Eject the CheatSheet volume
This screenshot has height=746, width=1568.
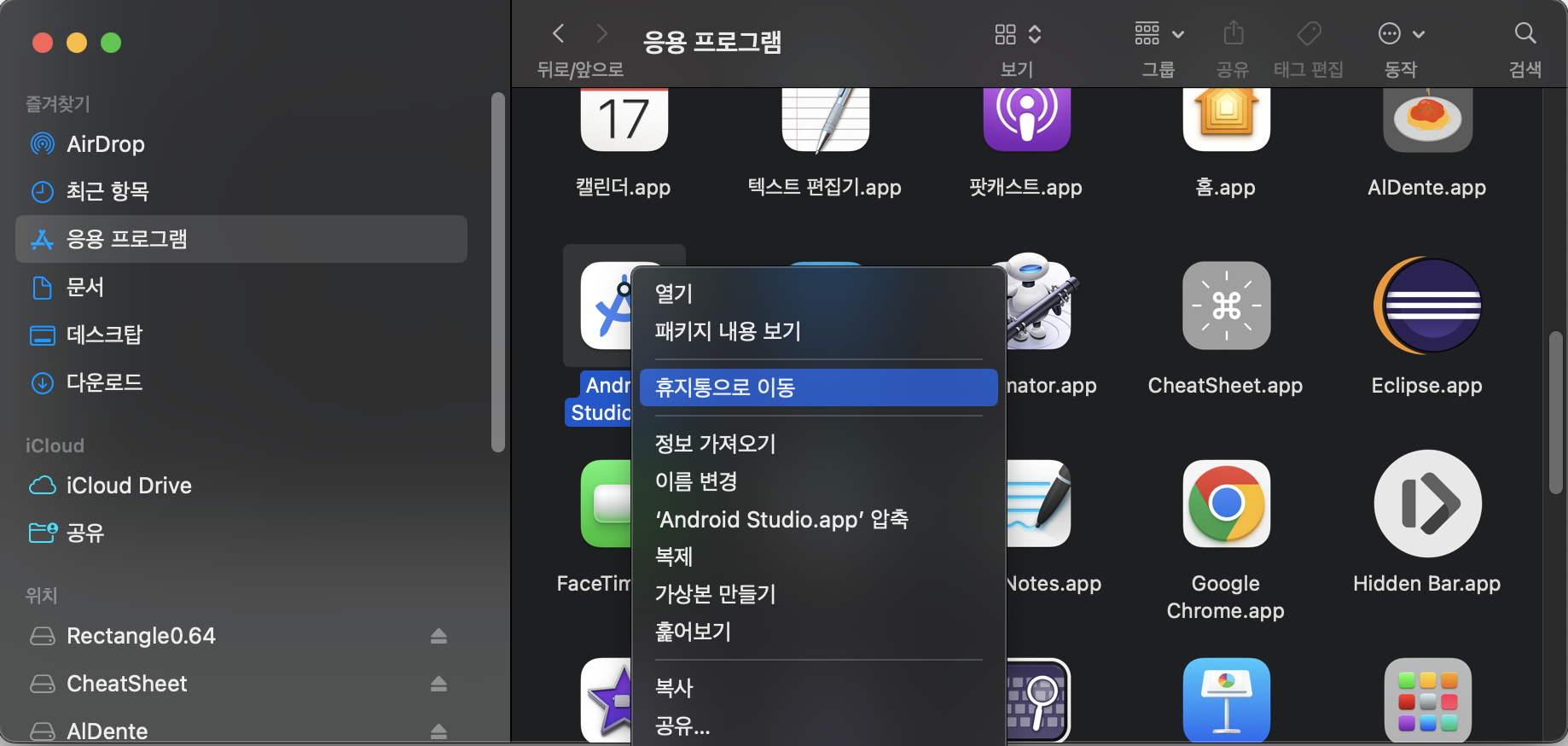tap(438, 684)
